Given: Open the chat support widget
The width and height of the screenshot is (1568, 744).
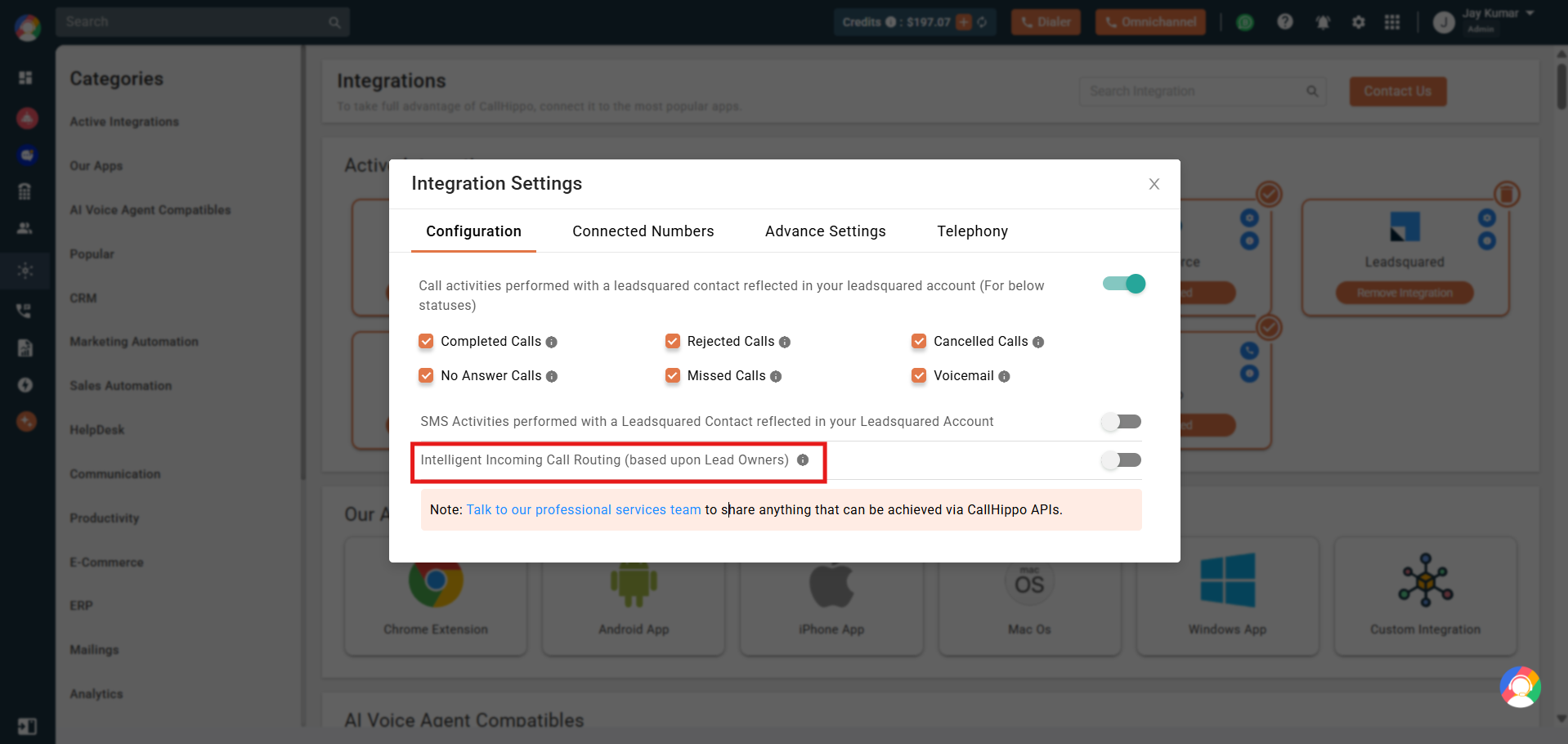Looking at the screenshot, I should pos(1520,687).
